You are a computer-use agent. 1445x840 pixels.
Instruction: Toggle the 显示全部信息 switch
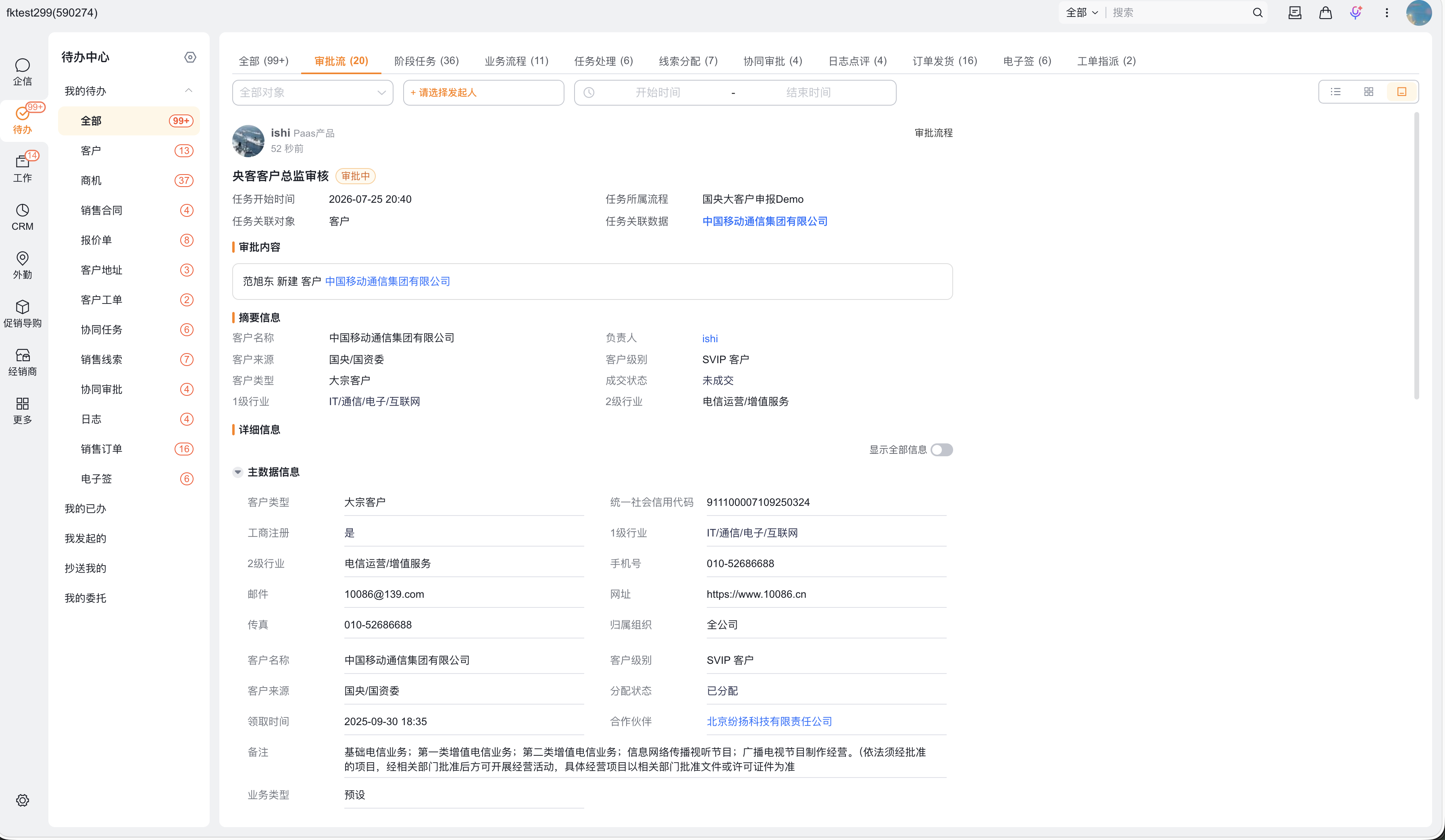941,449
